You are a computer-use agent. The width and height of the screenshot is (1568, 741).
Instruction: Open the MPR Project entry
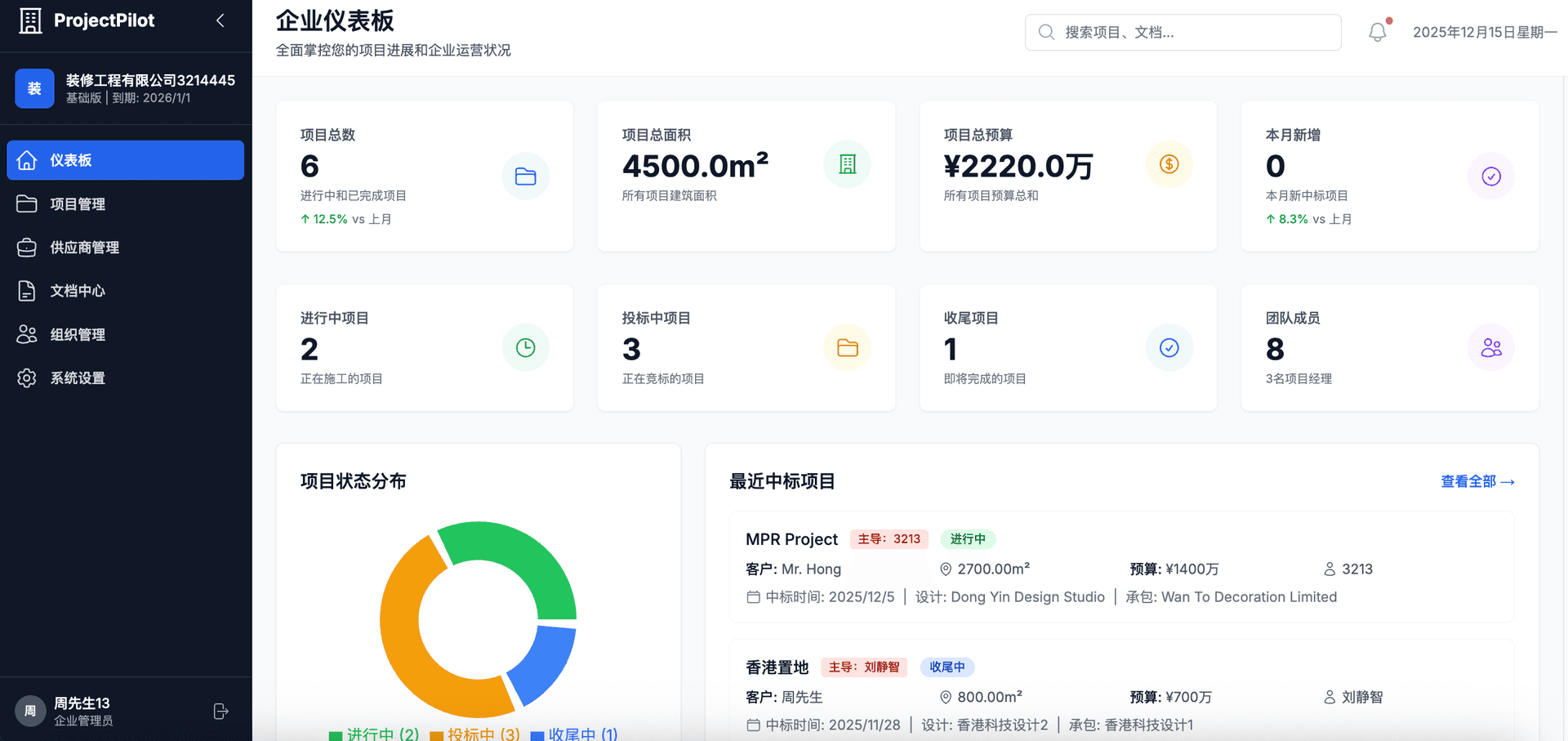(x=791, y=539)
